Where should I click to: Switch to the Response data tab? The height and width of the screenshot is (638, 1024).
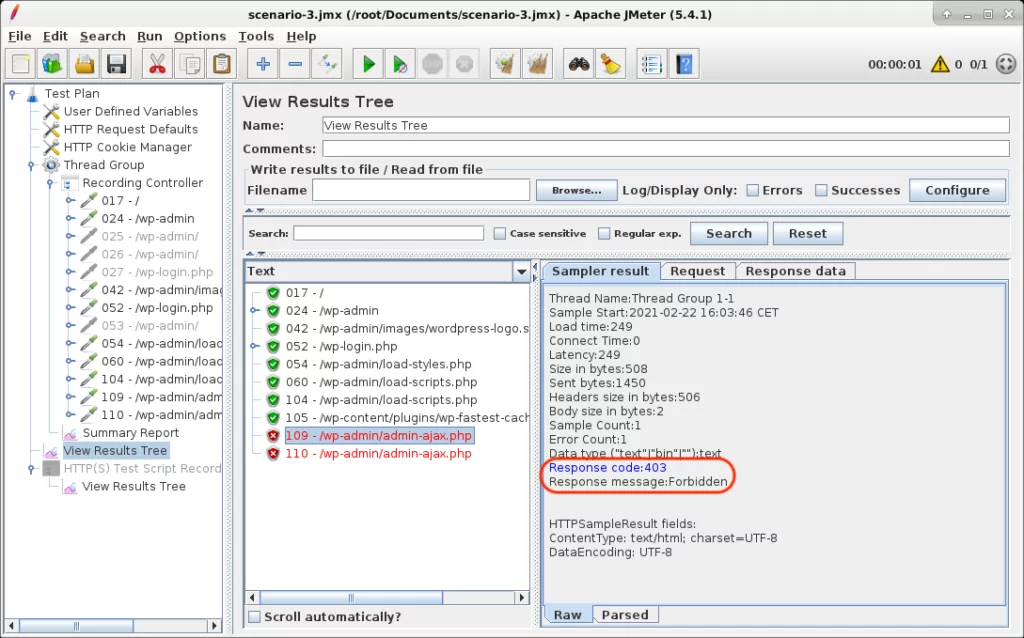point(795,271)
